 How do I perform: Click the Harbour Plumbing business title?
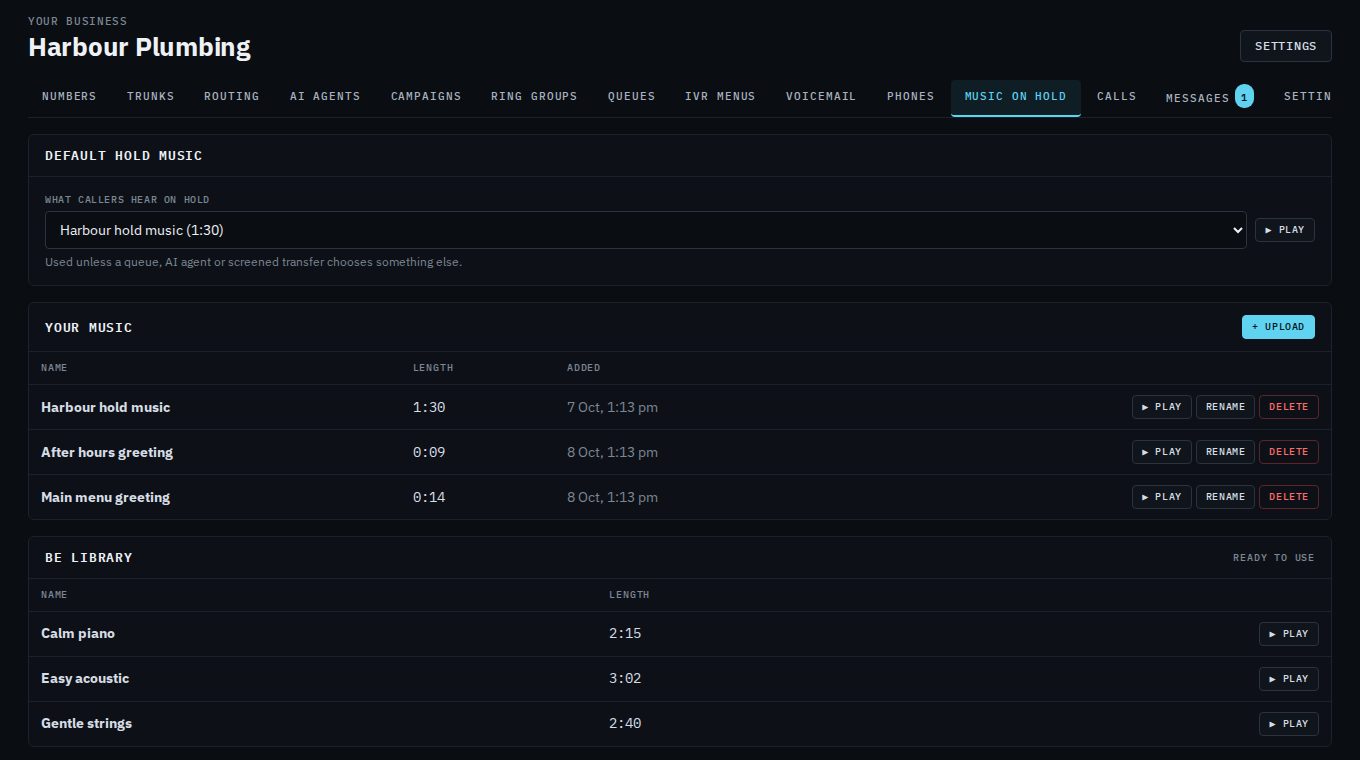pyautogui.click(x=139, y=47)
